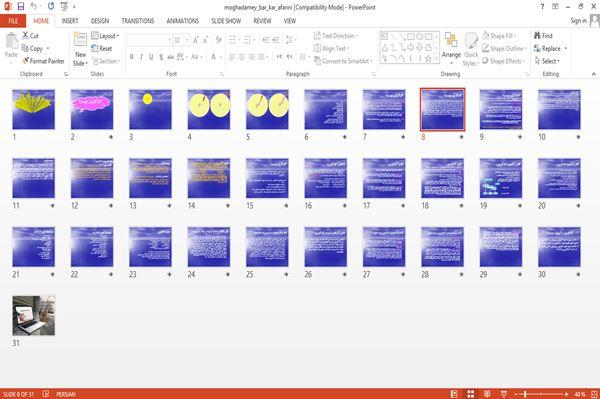The height and width of the screenshot is (399, 600).
Task: Select slide 1 thumbnail
Action: point(34,109)
